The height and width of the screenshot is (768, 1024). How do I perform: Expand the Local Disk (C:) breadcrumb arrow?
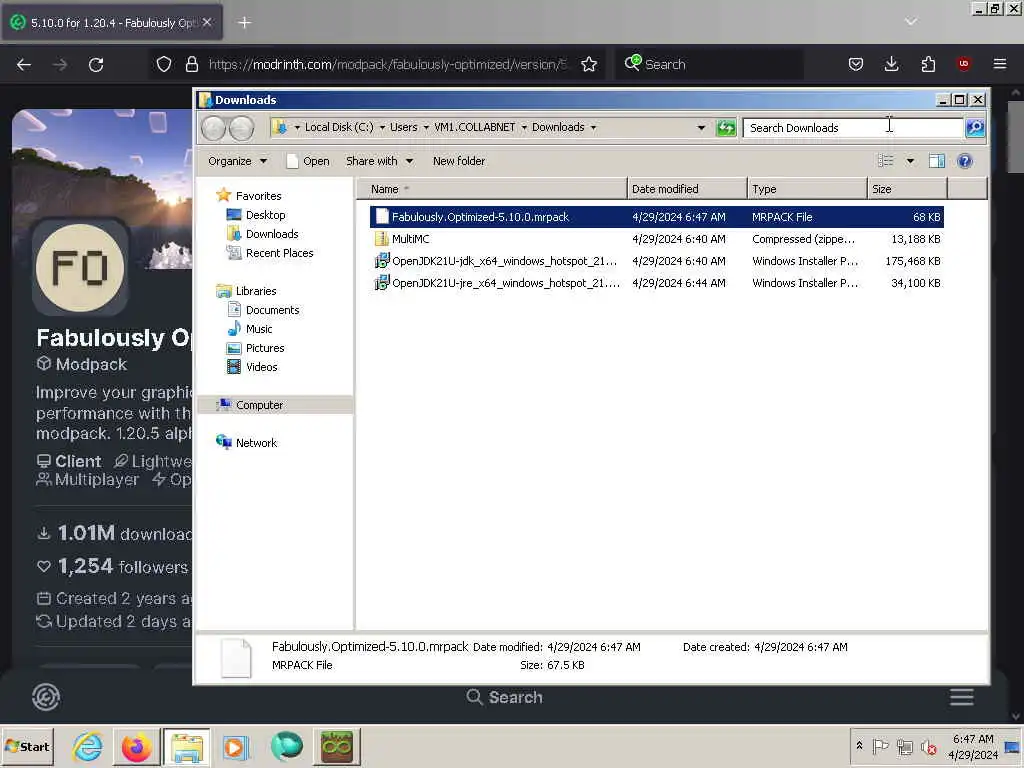pyautogui.click(x=382, y=127)
